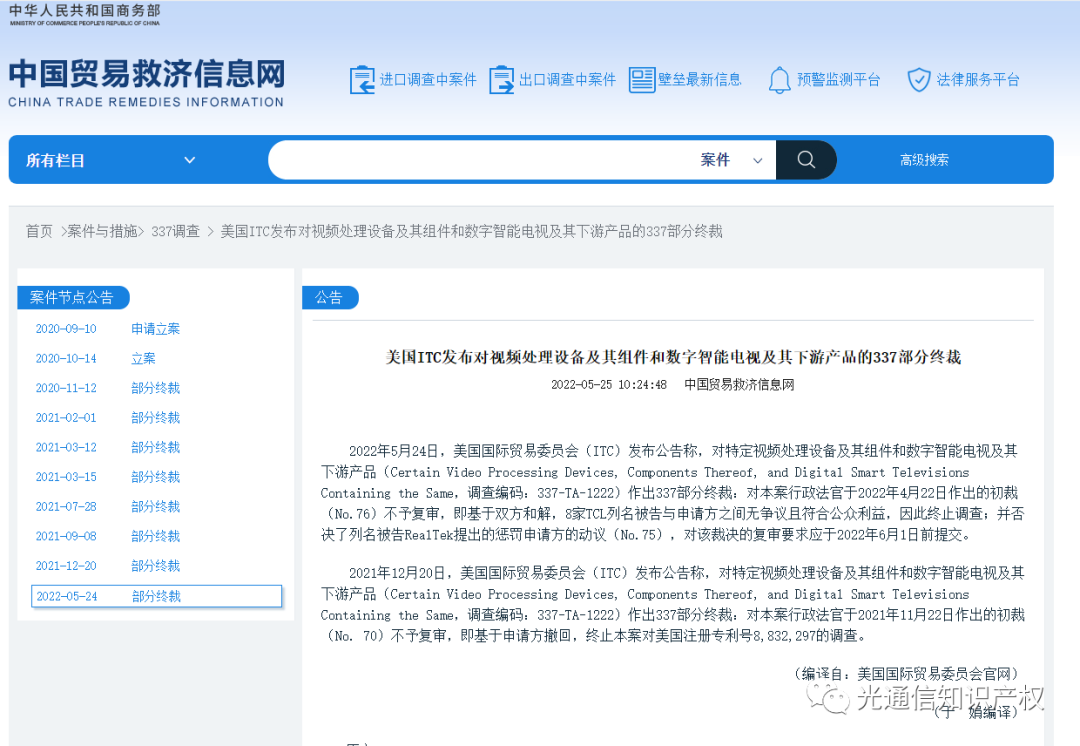The height and width of the screenshot is (746, 1080).
Task: Open the 案件 search type dropdown
Action: tap(731, 160)
